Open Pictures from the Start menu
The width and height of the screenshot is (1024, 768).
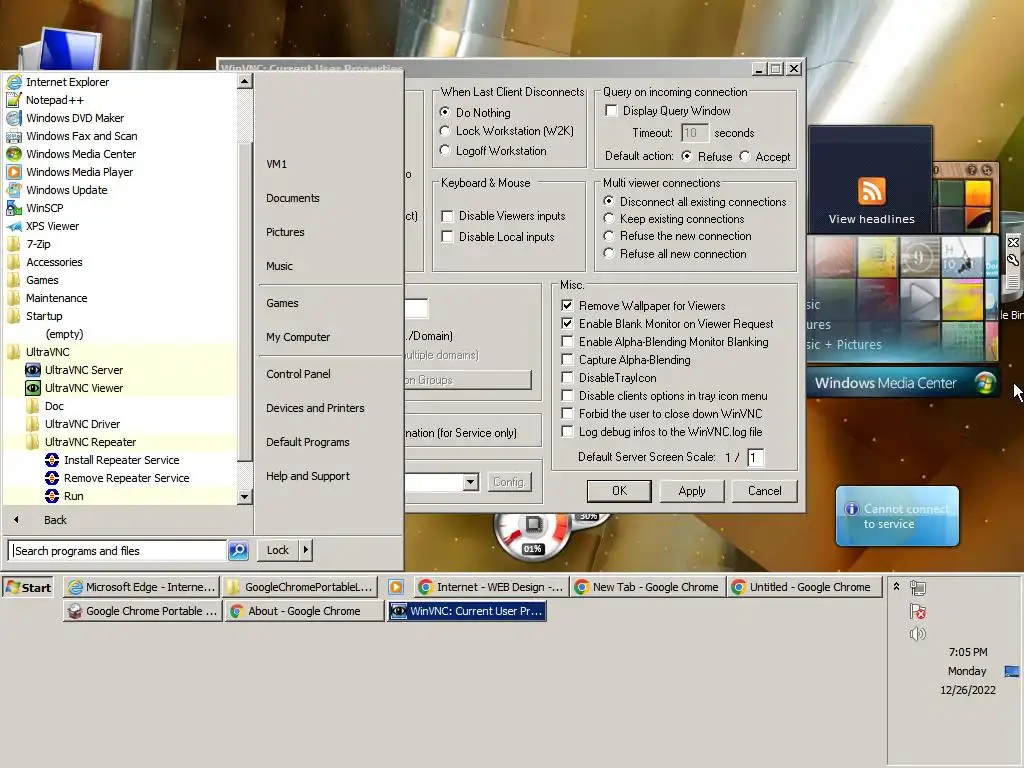tap(285, 232)
